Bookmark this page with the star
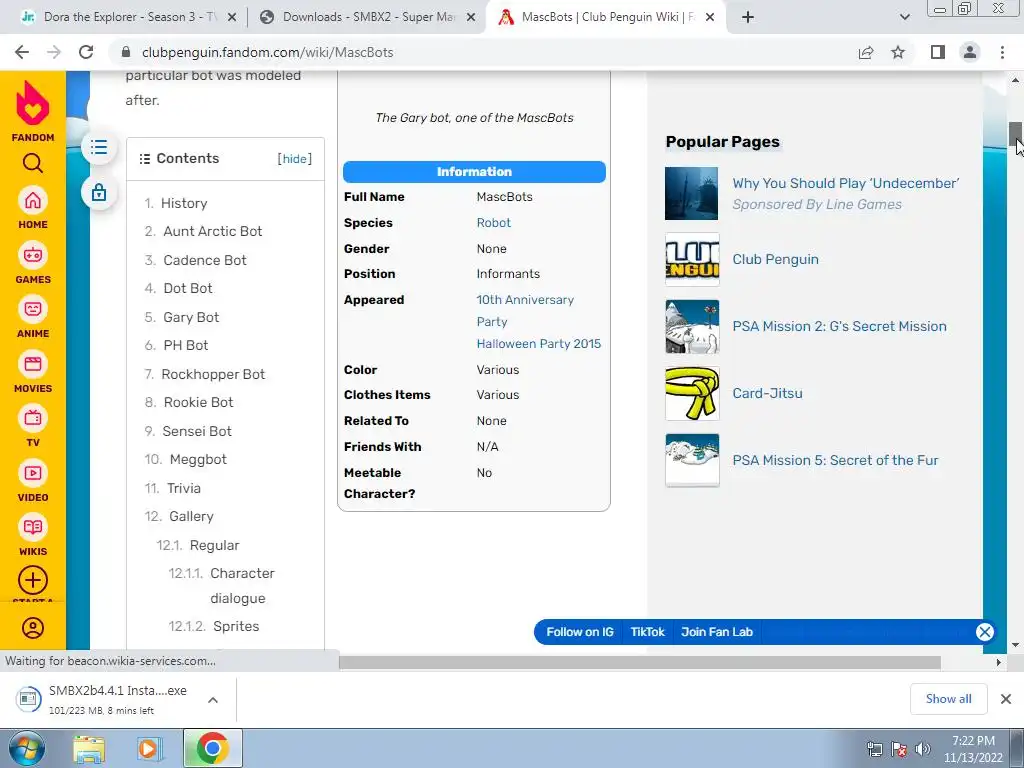The width and height of the screenshot is (1024, 768). tap(898, 52)
